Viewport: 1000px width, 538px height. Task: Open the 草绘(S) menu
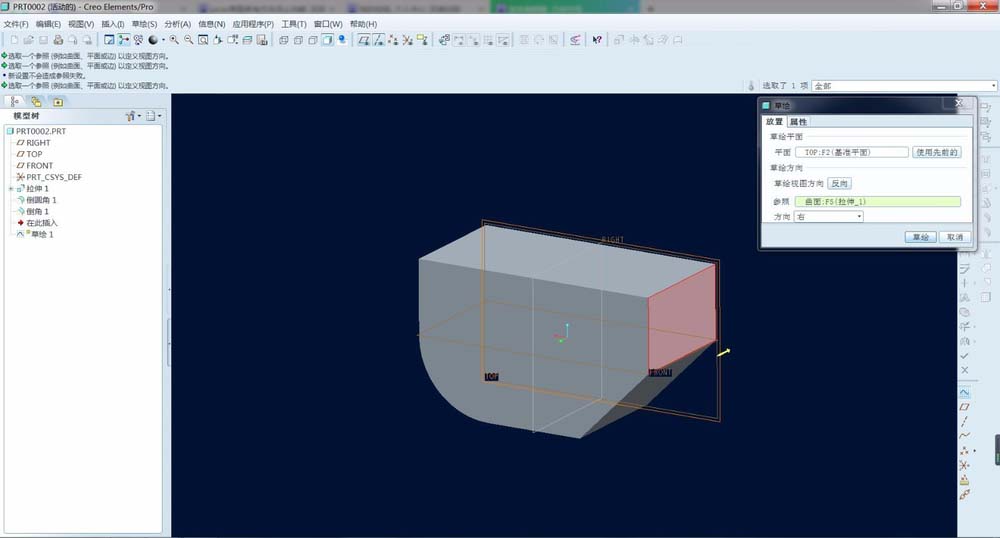click(x=144, y=24)
